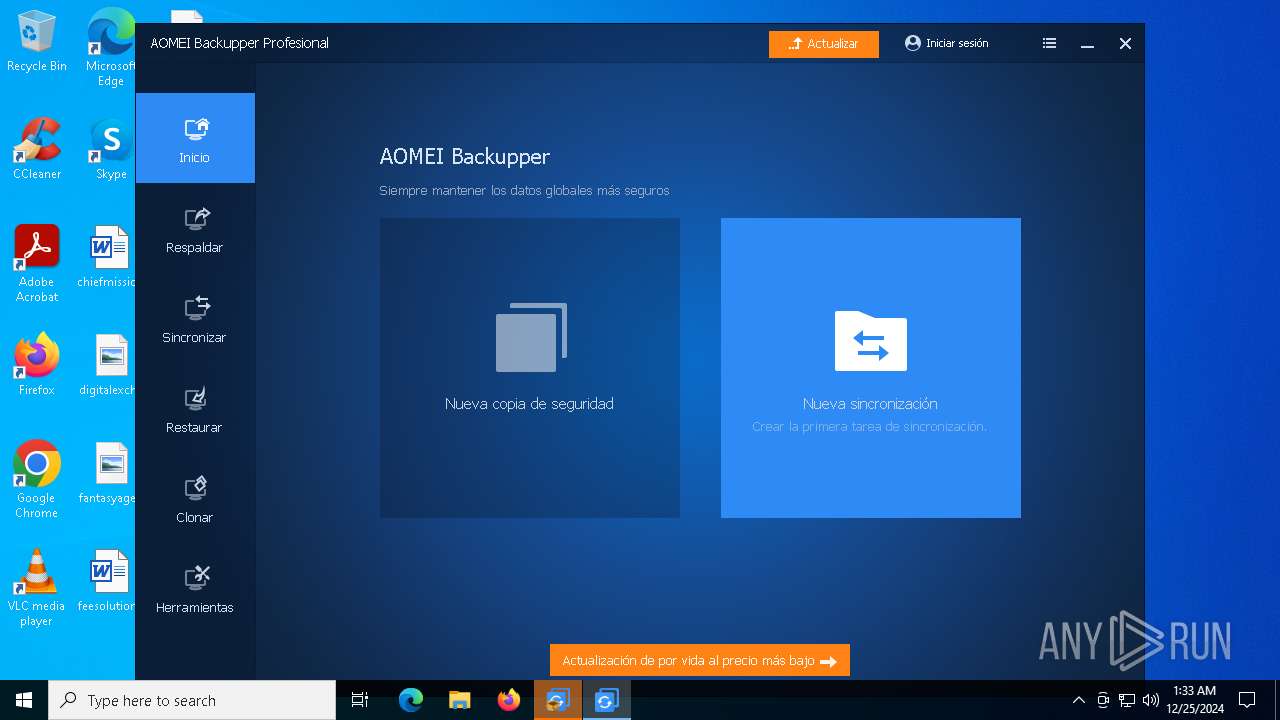Open the feesolution Word document on desktop
The height and width of the screenshot is (720, 1280).
108,580
